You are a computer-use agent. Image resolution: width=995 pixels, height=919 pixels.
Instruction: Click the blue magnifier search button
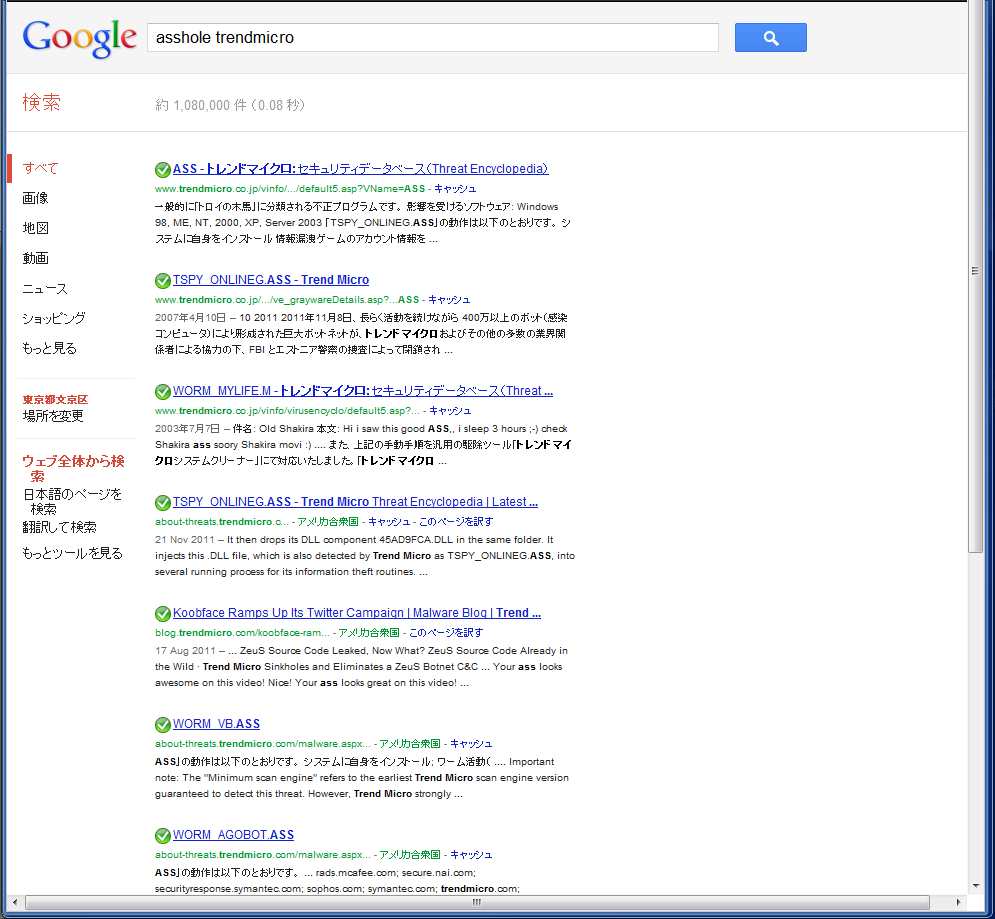click(x=770, y=38)
